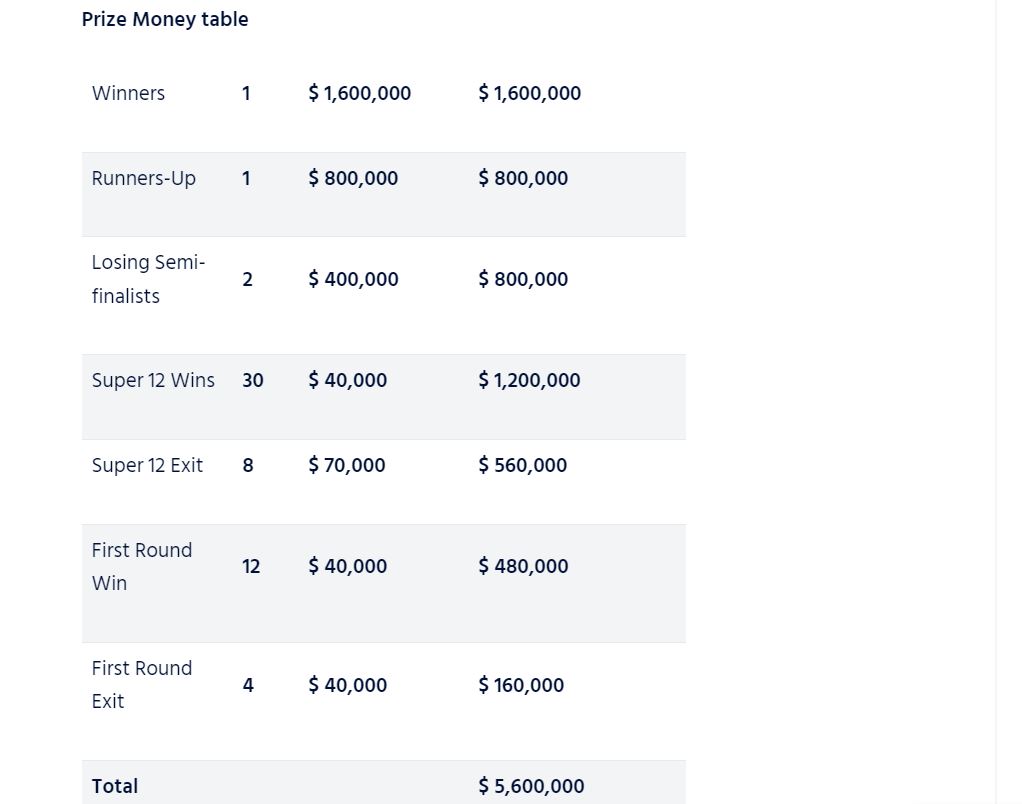Viewport: 1022px width, 804px height.
Task: Select the Winners row label
Action: point(128,93)
